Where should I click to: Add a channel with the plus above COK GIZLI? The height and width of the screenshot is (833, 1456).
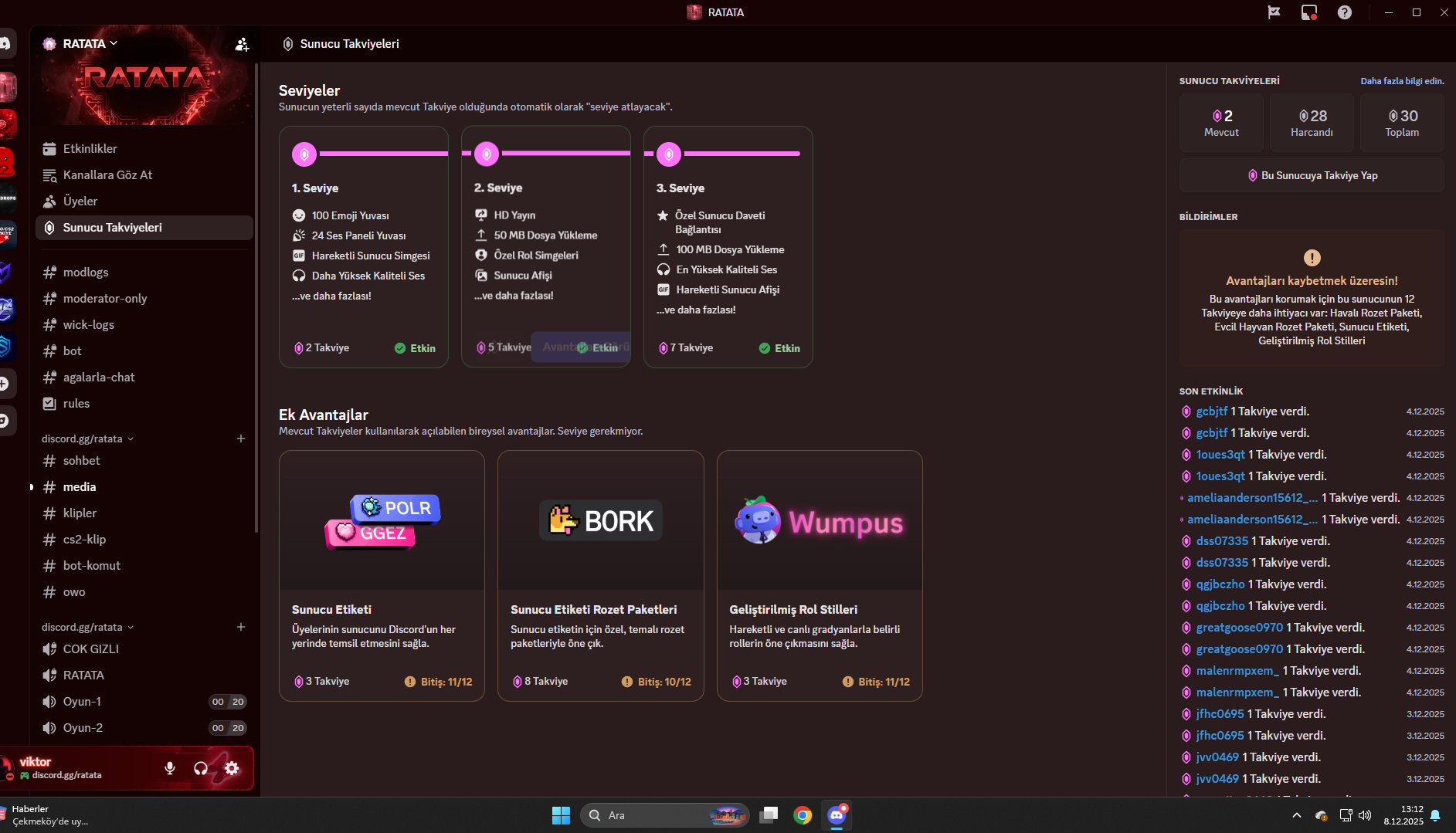[241, 627]
